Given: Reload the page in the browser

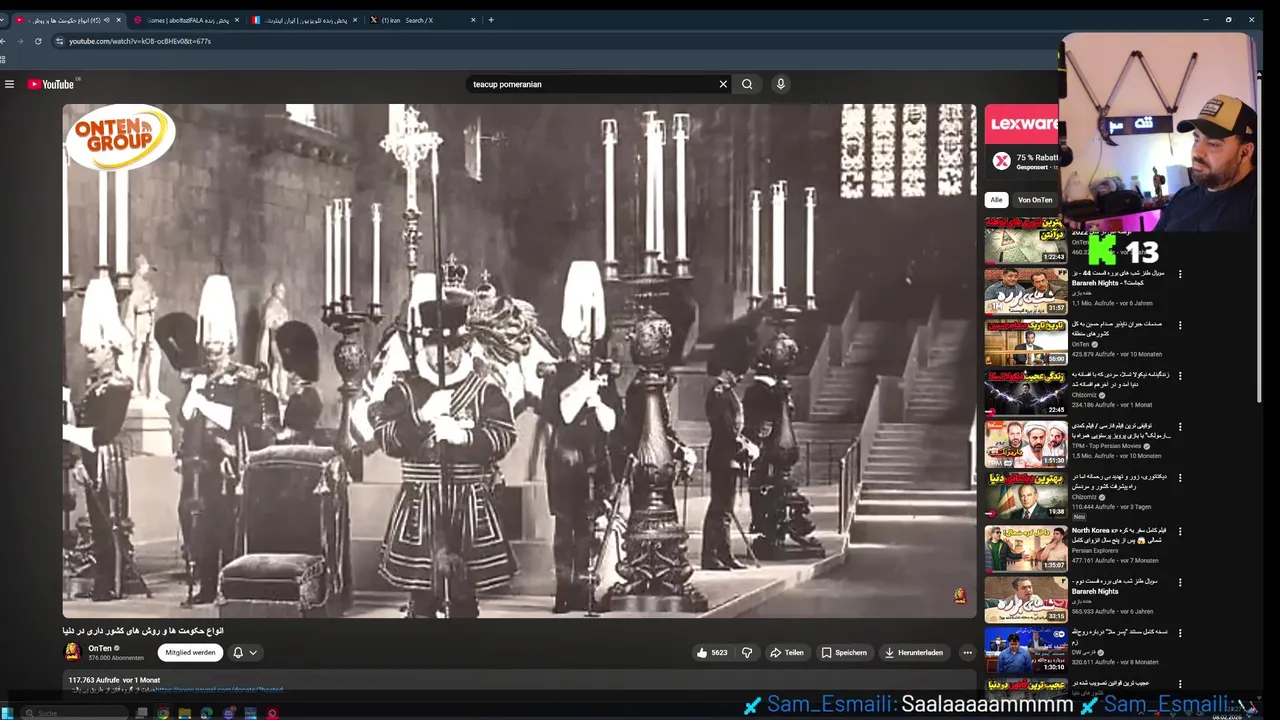Looking at the screenshot, I should click(x=38, y=41).
